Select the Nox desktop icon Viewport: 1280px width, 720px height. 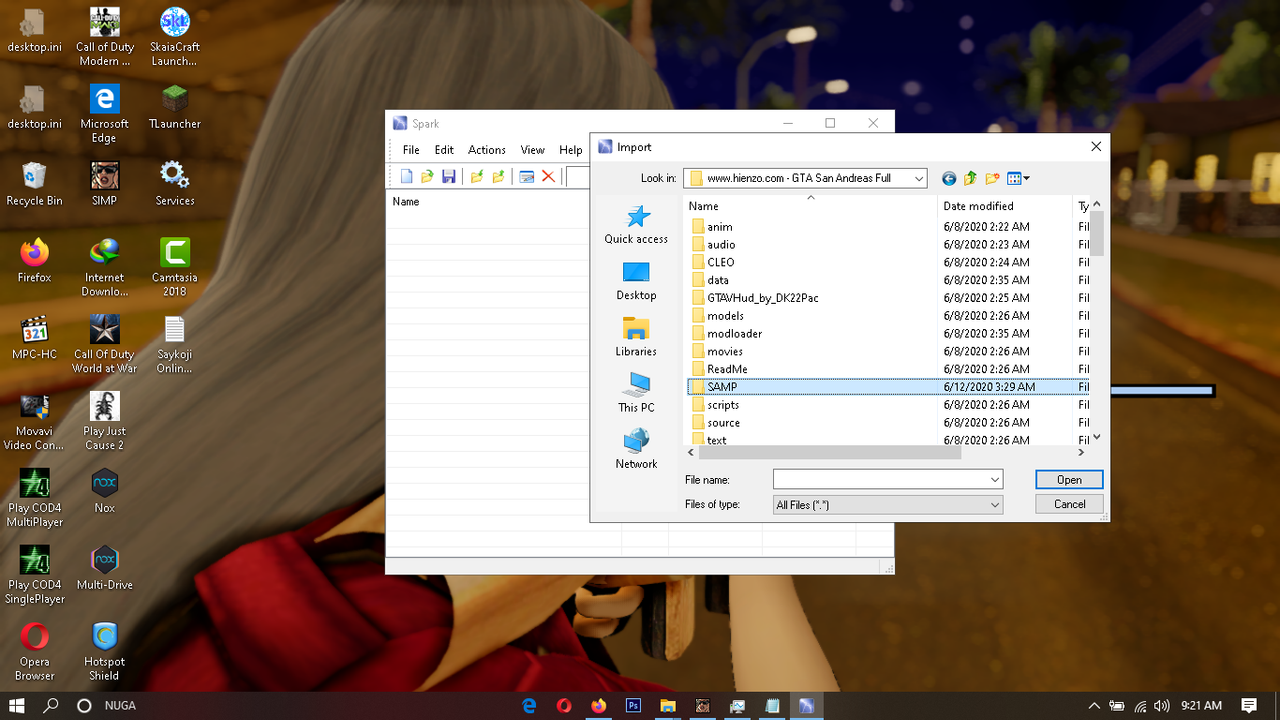click(105, 491)
